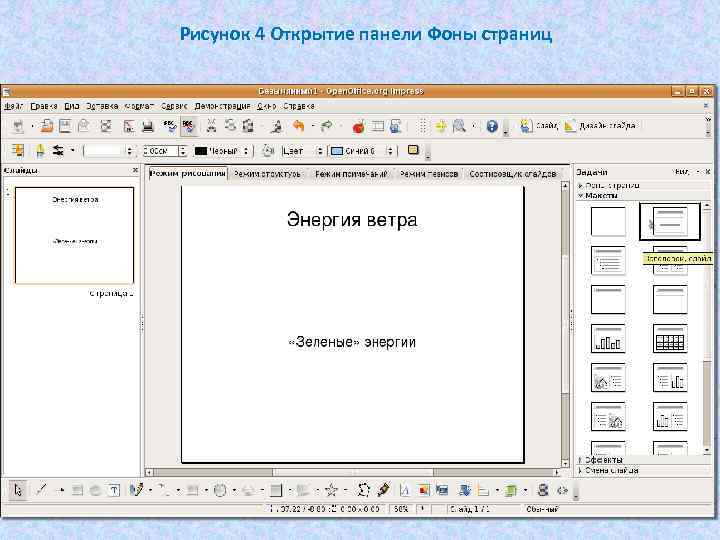Open Help with blue question icon

pos(492,126)
